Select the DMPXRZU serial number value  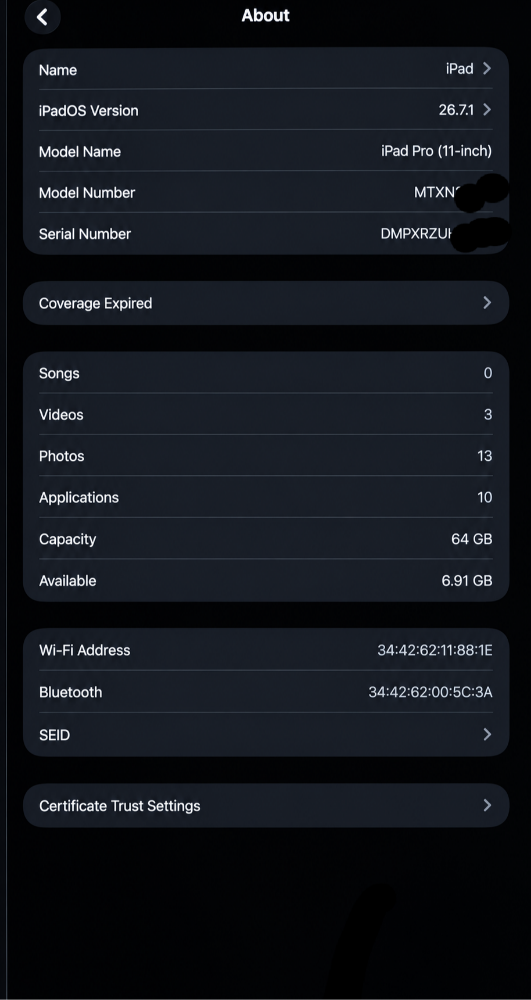417,233
